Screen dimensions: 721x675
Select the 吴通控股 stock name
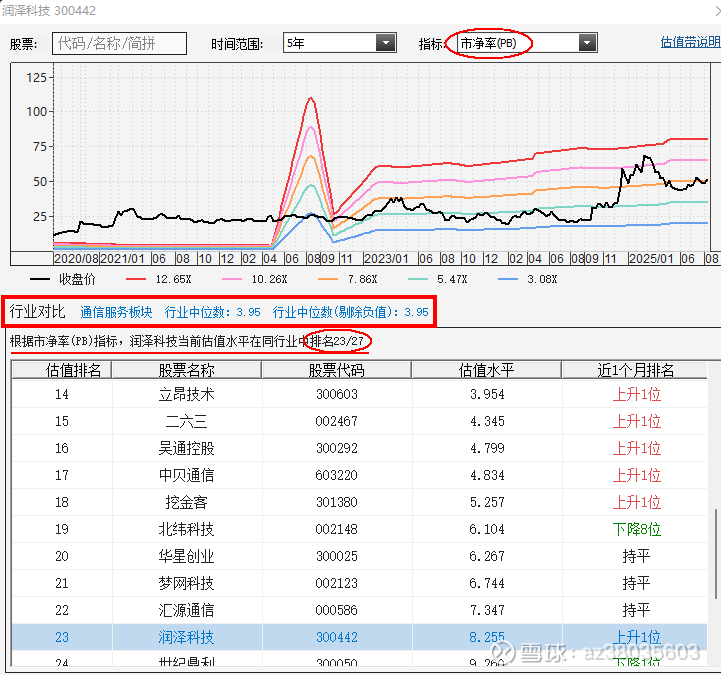187,448
